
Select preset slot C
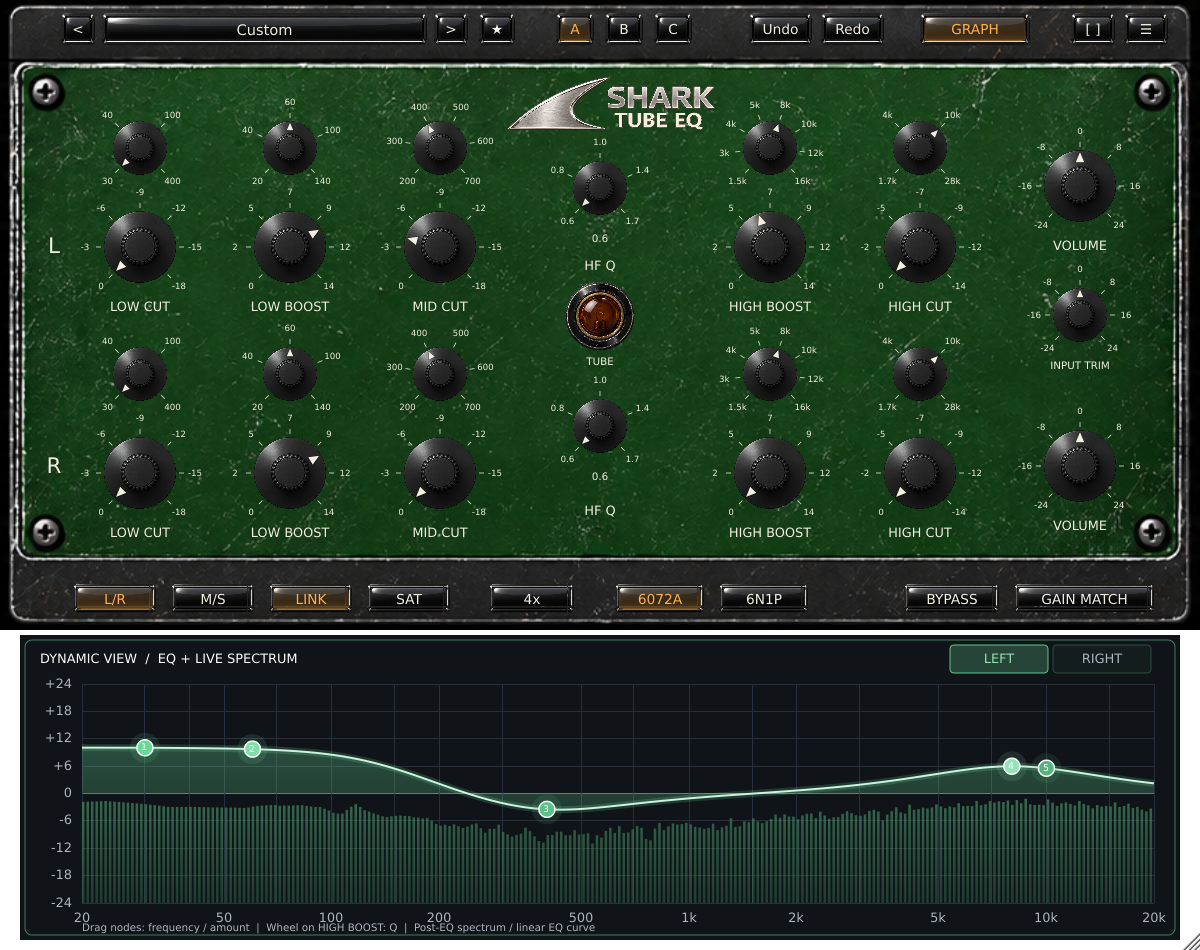(x=673, y=29)
